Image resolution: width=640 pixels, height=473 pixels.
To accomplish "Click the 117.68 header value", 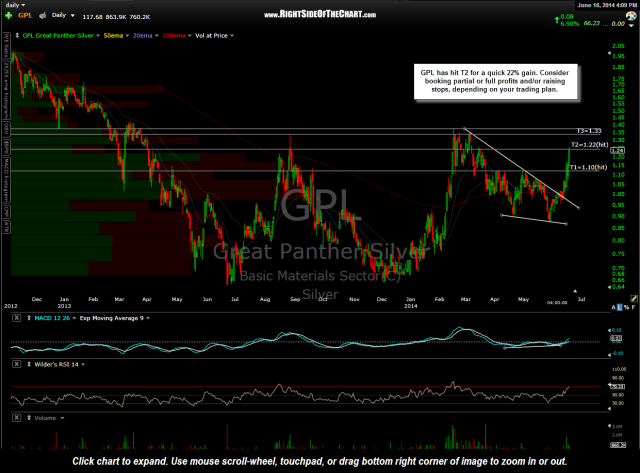I will (92, 17).
